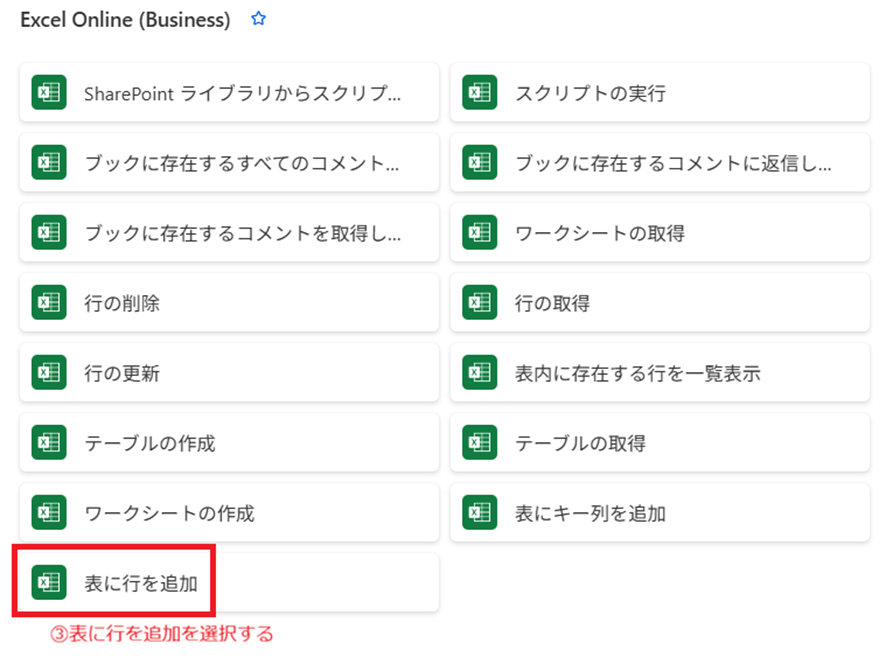The height and width of the screenshot is (664, 886).
Task: Click the スクリプトの実行 action label
Action: coord(590,94)
